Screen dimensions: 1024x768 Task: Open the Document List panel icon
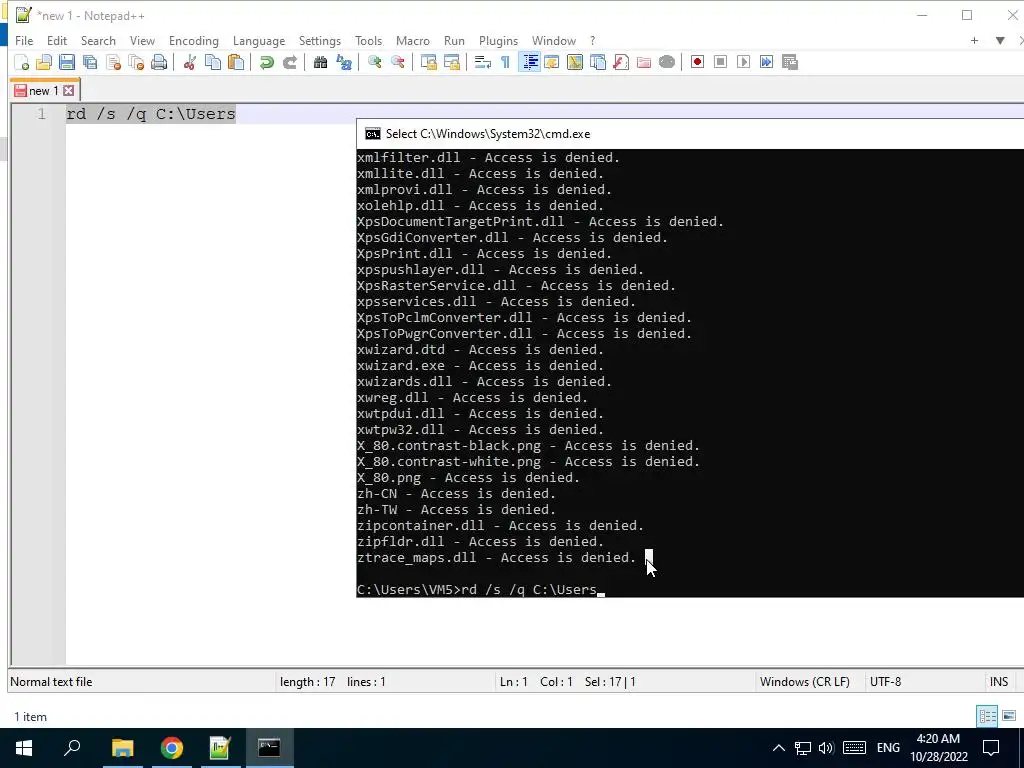pos(598,62)
